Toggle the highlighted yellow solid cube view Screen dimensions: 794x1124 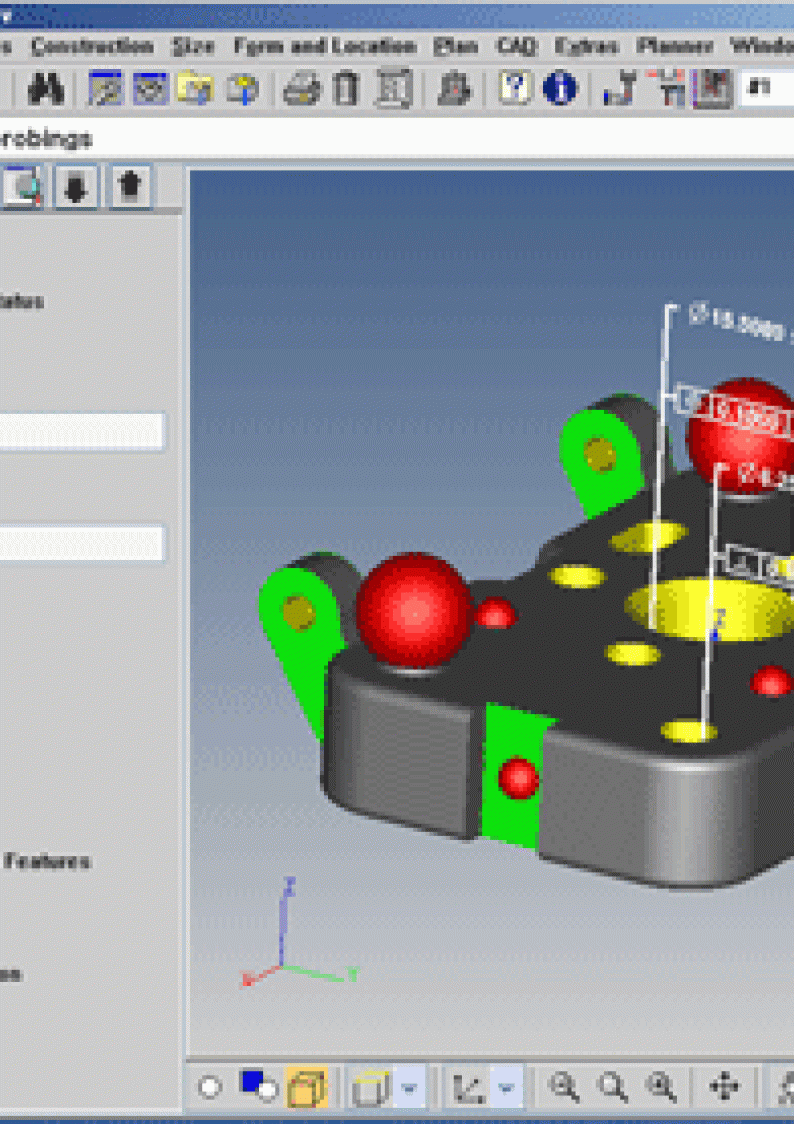(x=306, y=1087)
